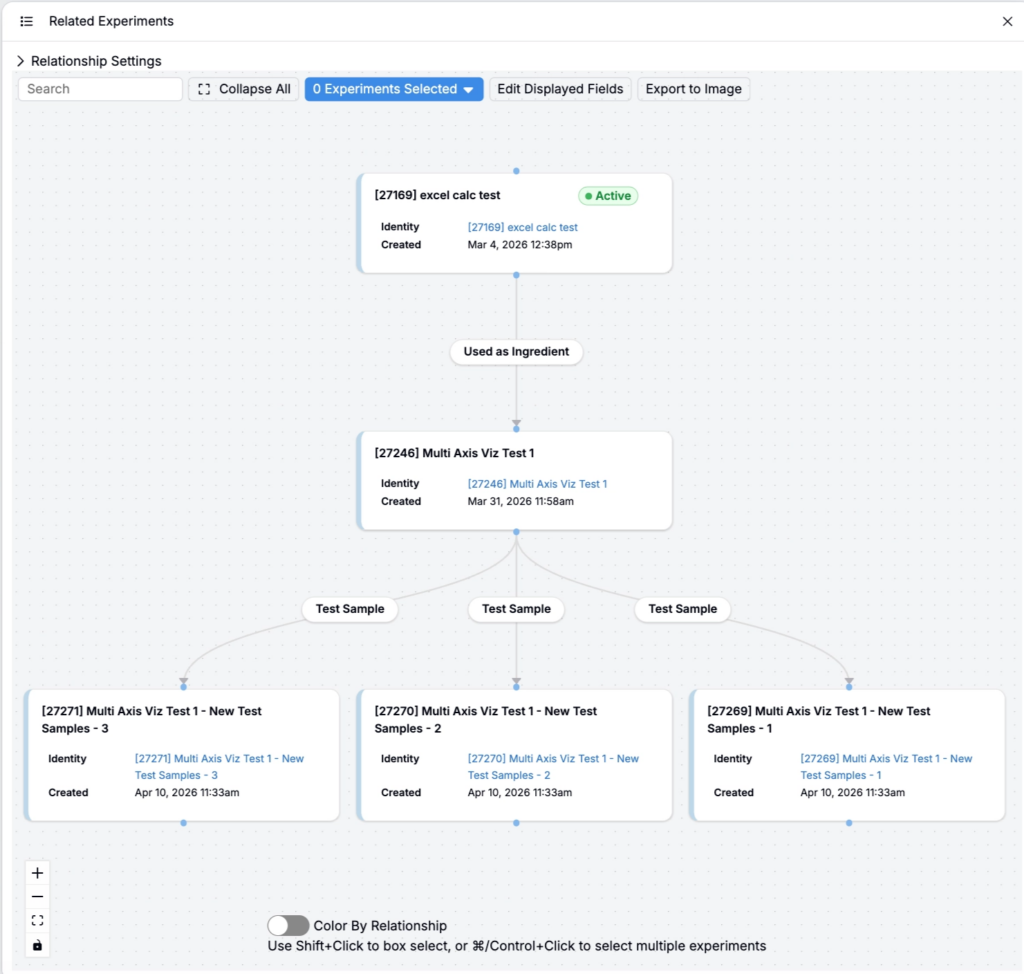Viewport: 1024px width, 974px height.
Task: Click the Export to Image button
Action: click(693, 89)
